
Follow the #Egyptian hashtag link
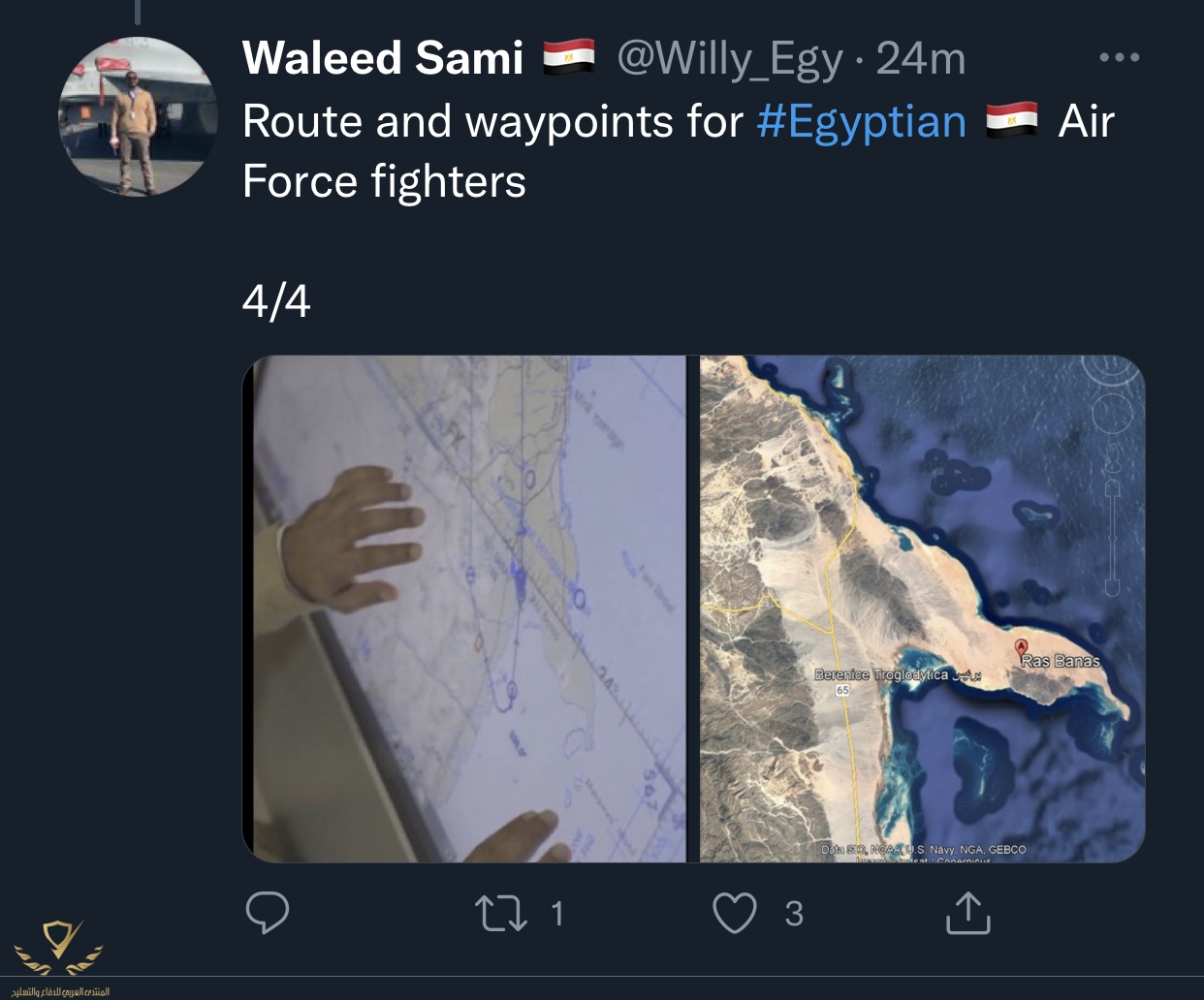click(x=861, y=122)
